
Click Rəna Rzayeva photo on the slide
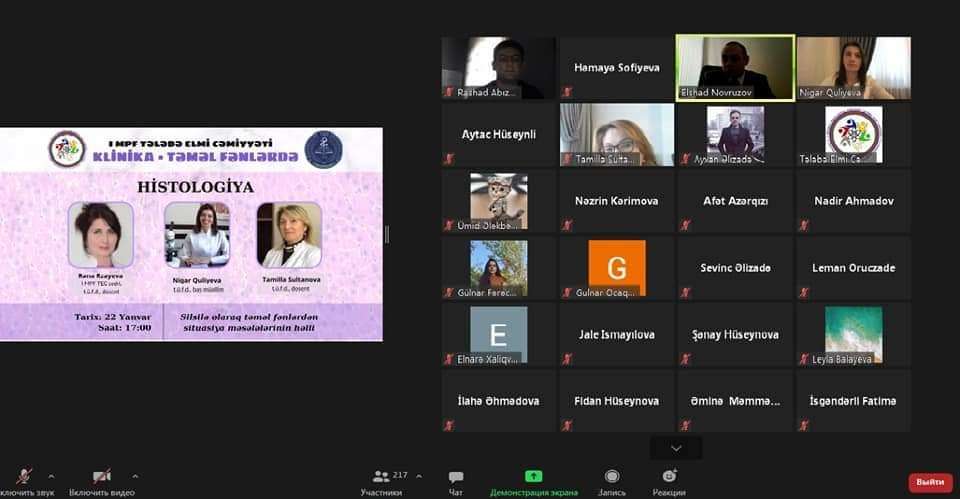(x=100, y=235)
